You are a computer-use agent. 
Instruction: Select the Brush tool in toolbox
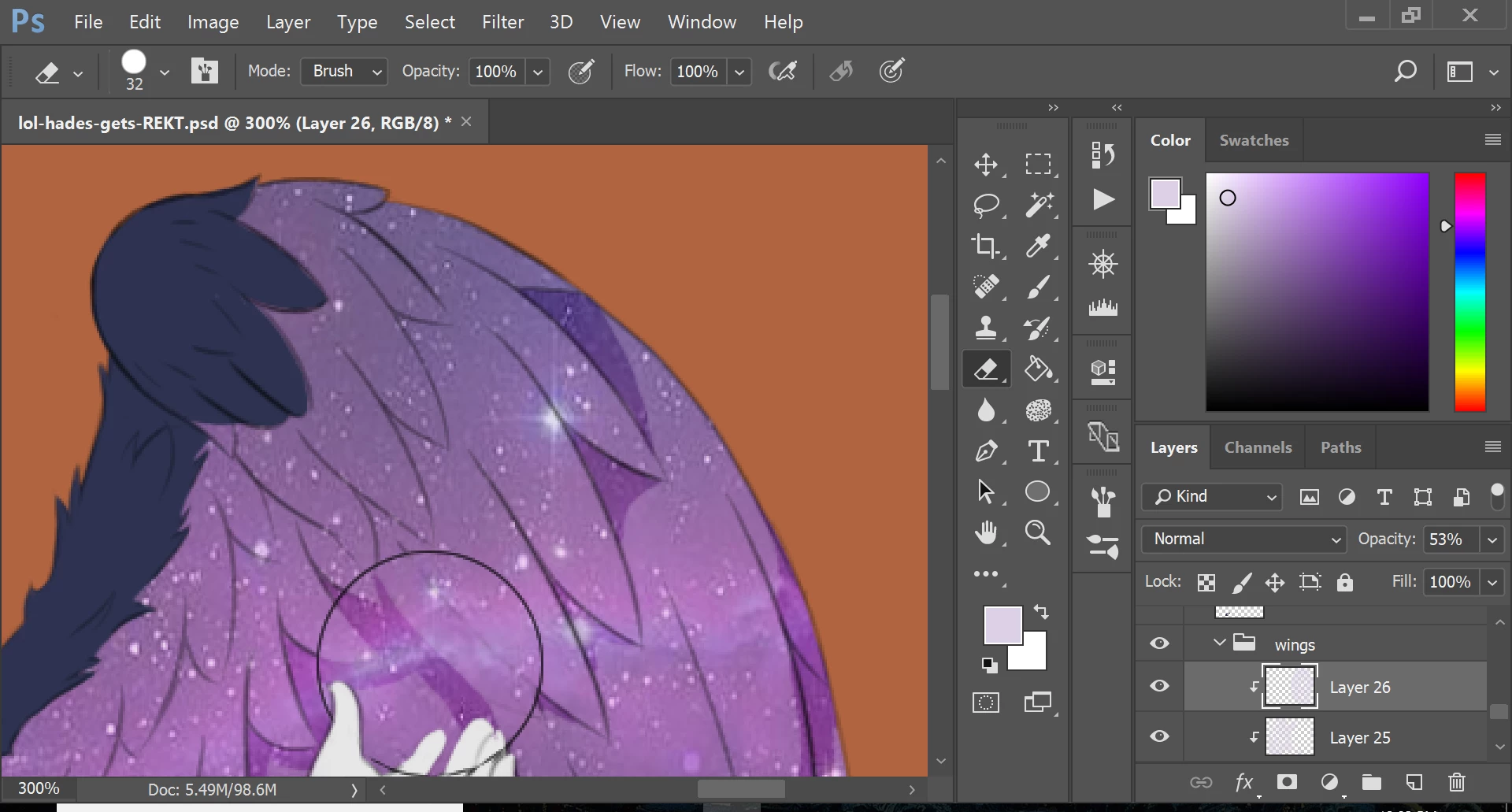pyautogui.click(x=1038, y=287)
